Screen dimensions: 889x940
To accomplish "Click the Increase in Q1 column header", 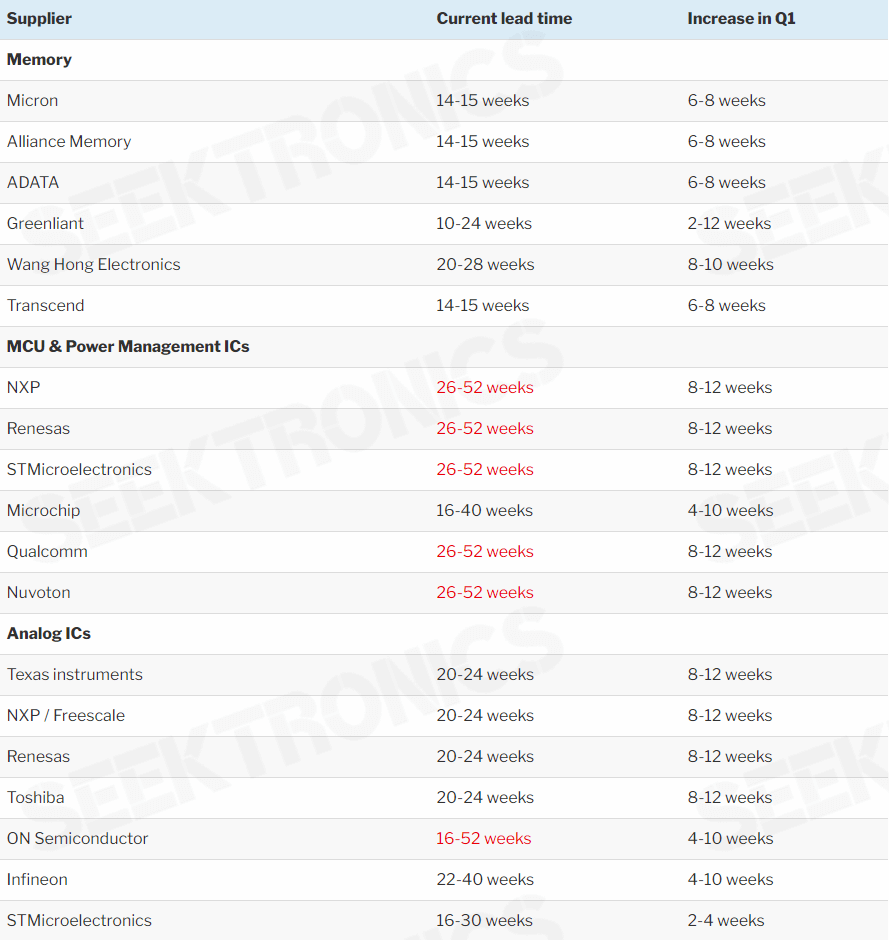I will (x=742, y=19).
